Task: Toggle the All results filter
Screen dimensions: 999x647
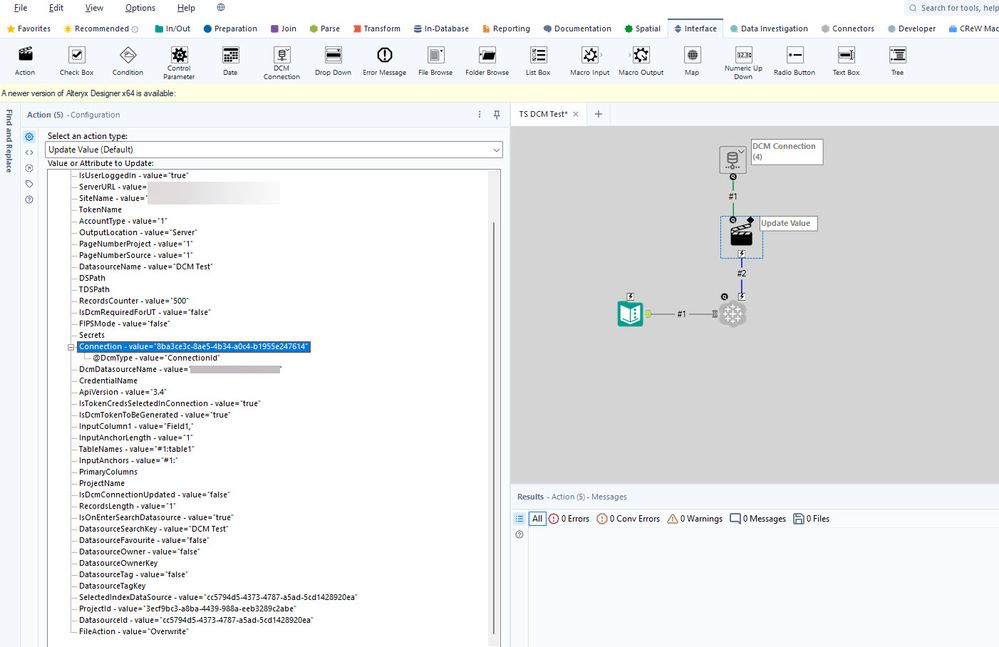Action: [537, 519]
